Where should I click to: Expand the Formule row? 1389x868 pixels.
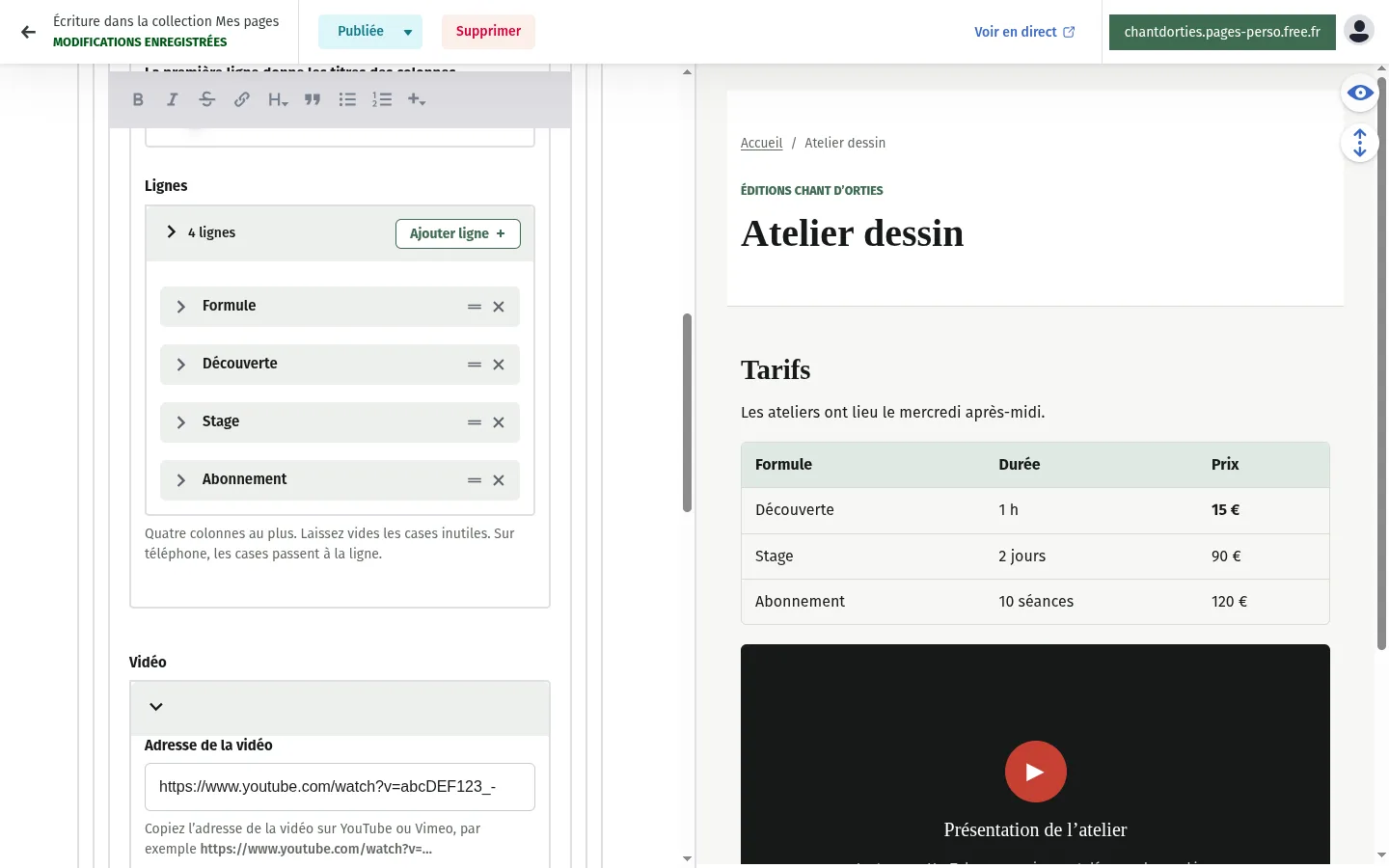[181, 307]
